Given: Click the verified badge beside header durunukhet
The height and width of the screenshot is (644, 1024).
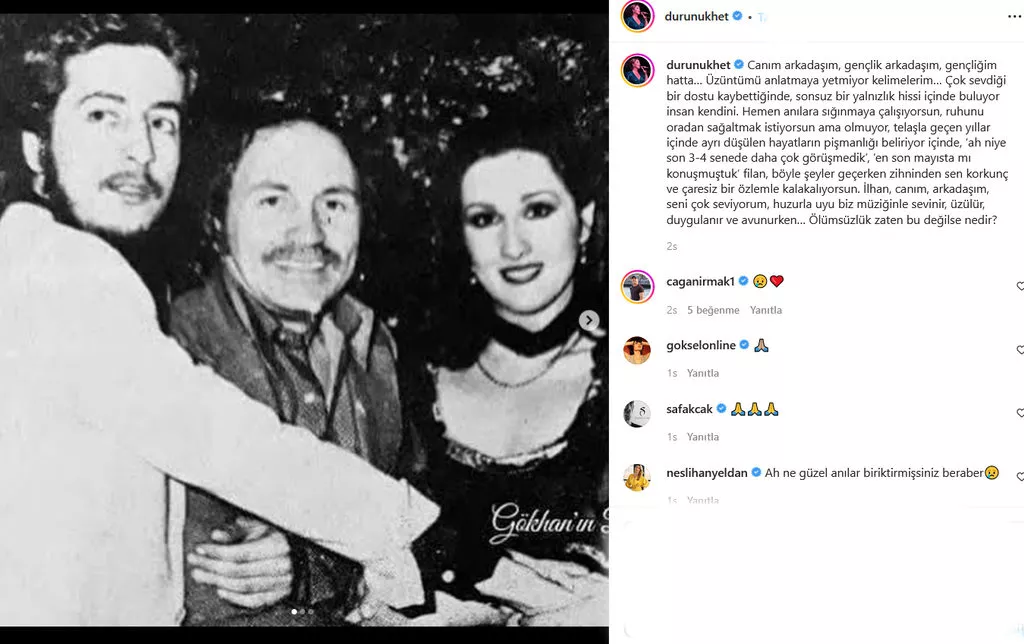Looking at the screenshot, I should (737, 16).
